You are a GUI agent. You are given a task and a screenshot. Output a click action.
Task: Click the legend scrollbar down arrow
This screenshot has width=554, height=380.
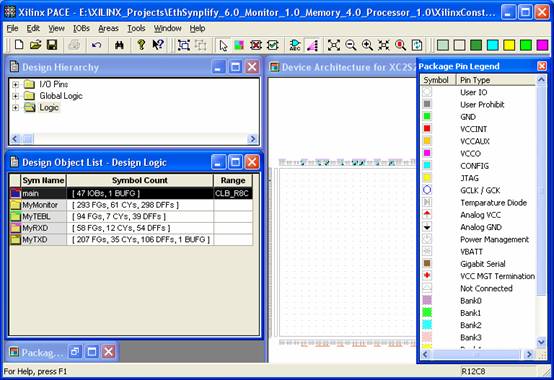(541, 342)
